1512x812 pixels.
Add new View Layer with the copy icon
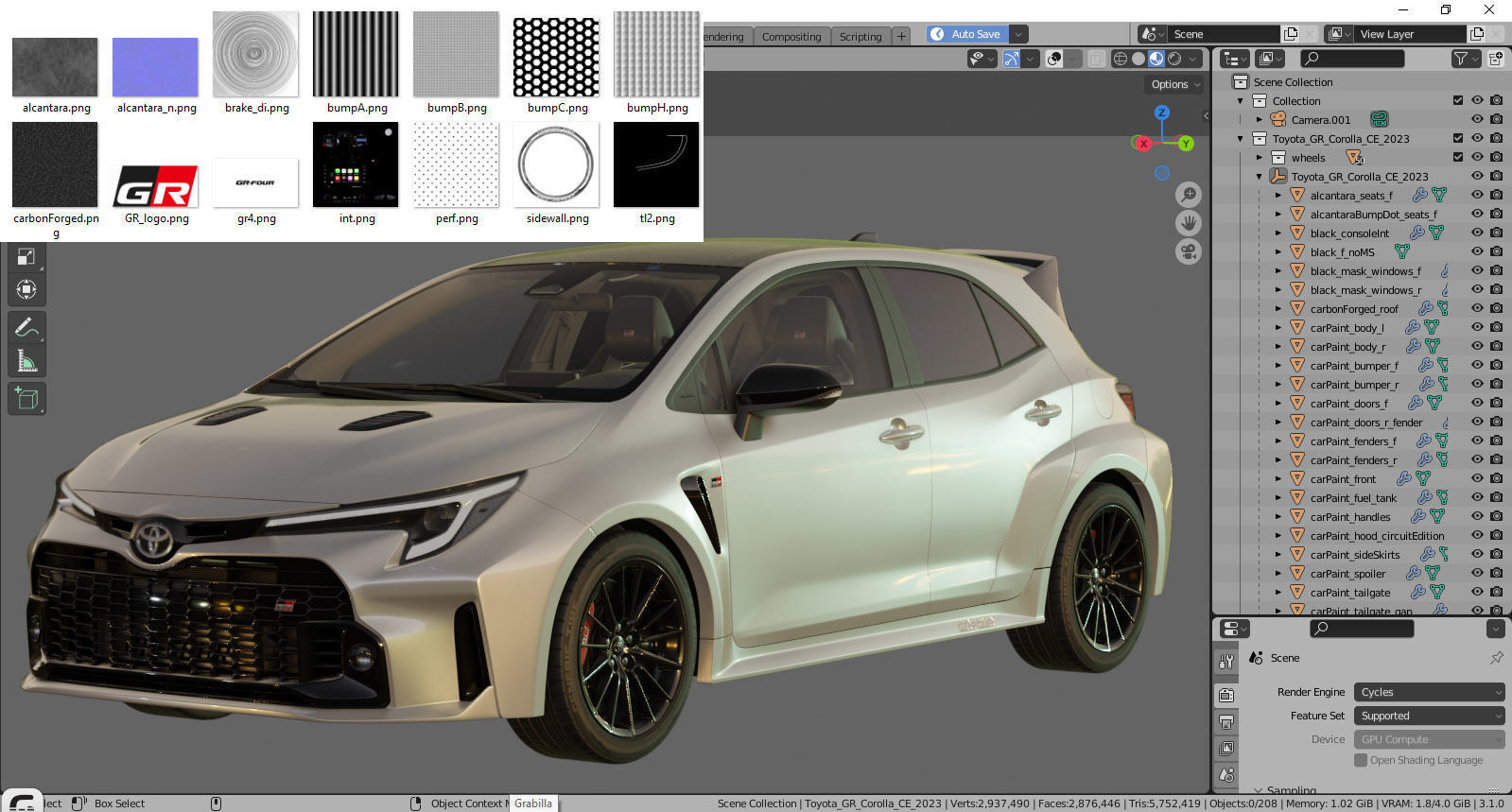1477,34
